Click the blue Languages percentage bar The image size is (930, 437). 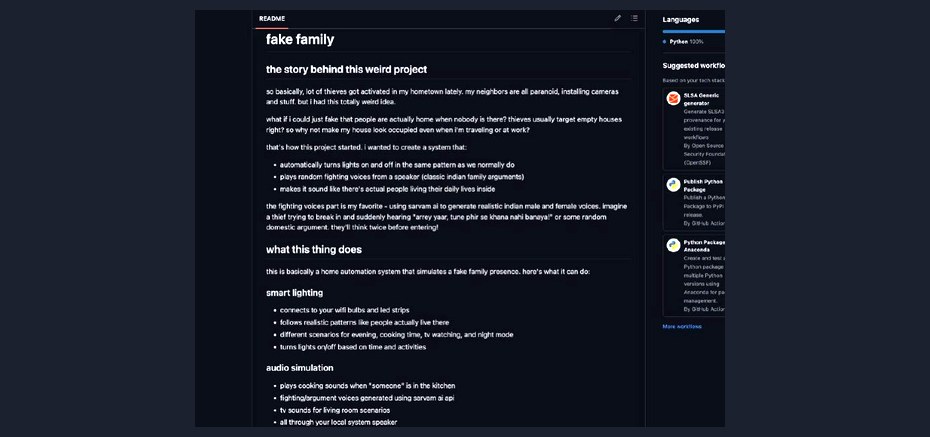[x=693, y=31]
